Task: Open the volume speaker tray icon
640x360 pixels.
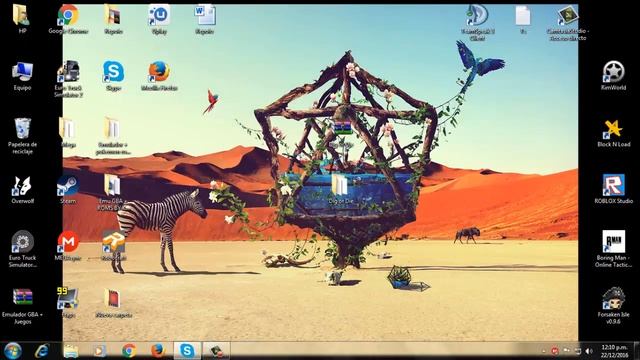Action: click(x=589, y=351)
